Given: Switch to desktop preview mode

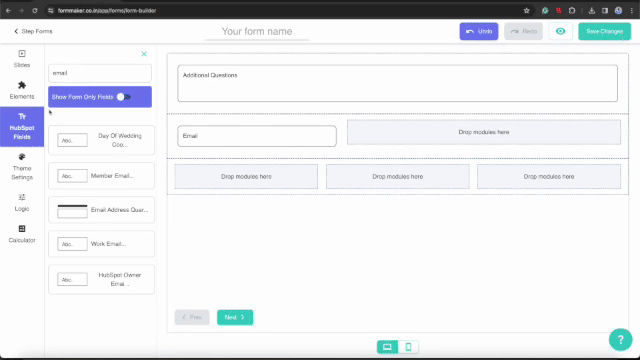Looking at the screenshot, I should click(387, 347).
